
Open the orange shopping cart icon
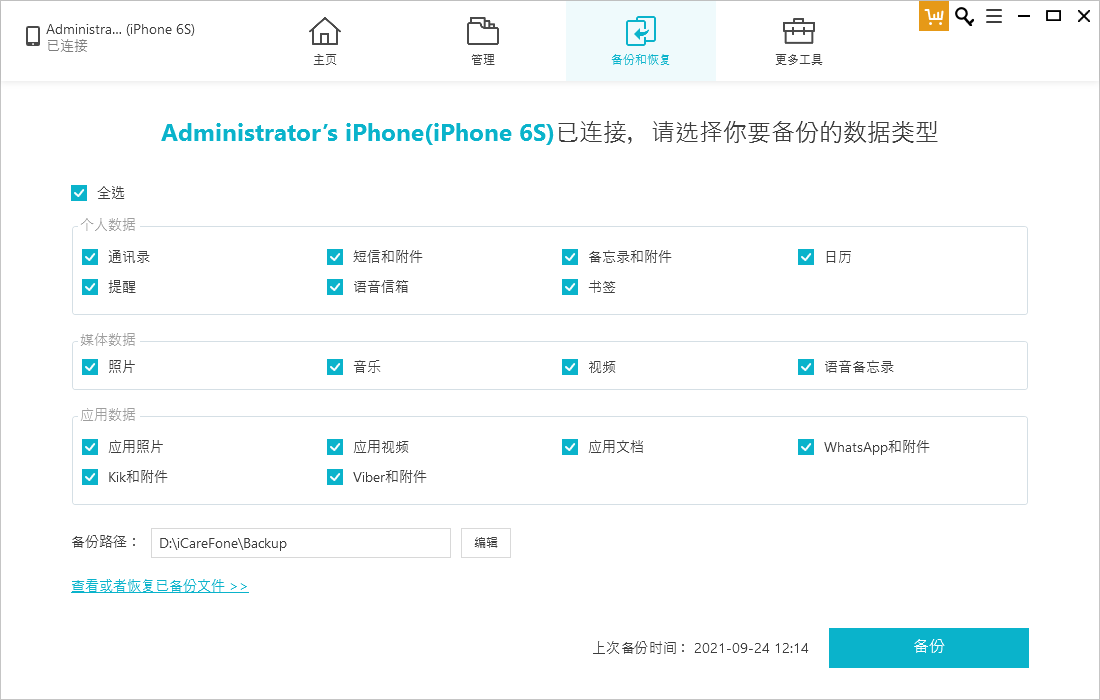(x=934, y=16)
